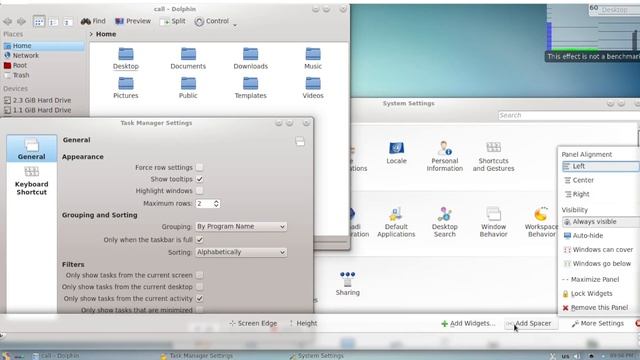Click the Screen Edge panel button

point(253,323)
